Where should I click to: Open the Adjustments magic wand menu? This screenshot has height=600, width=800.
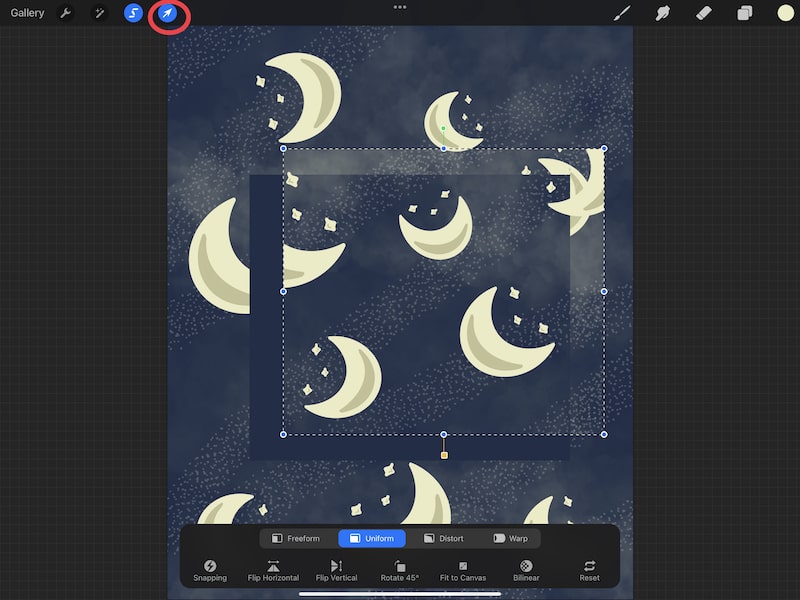100,13
